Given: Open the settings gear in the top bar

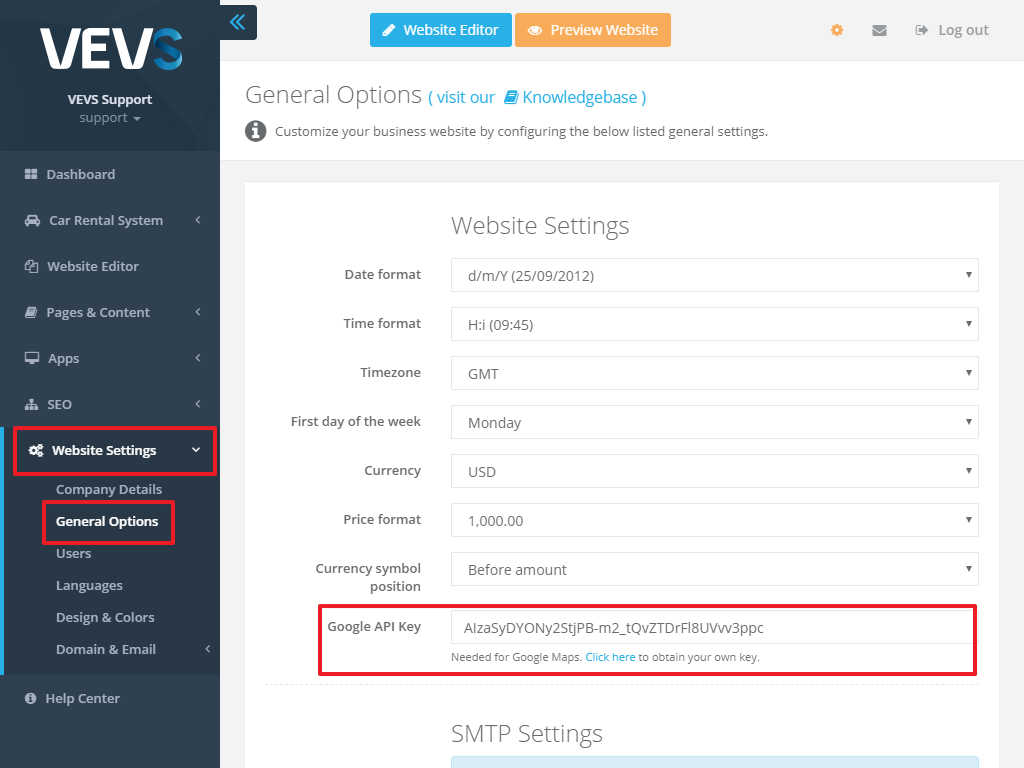Looking at the screenshot, I should 837,30.
